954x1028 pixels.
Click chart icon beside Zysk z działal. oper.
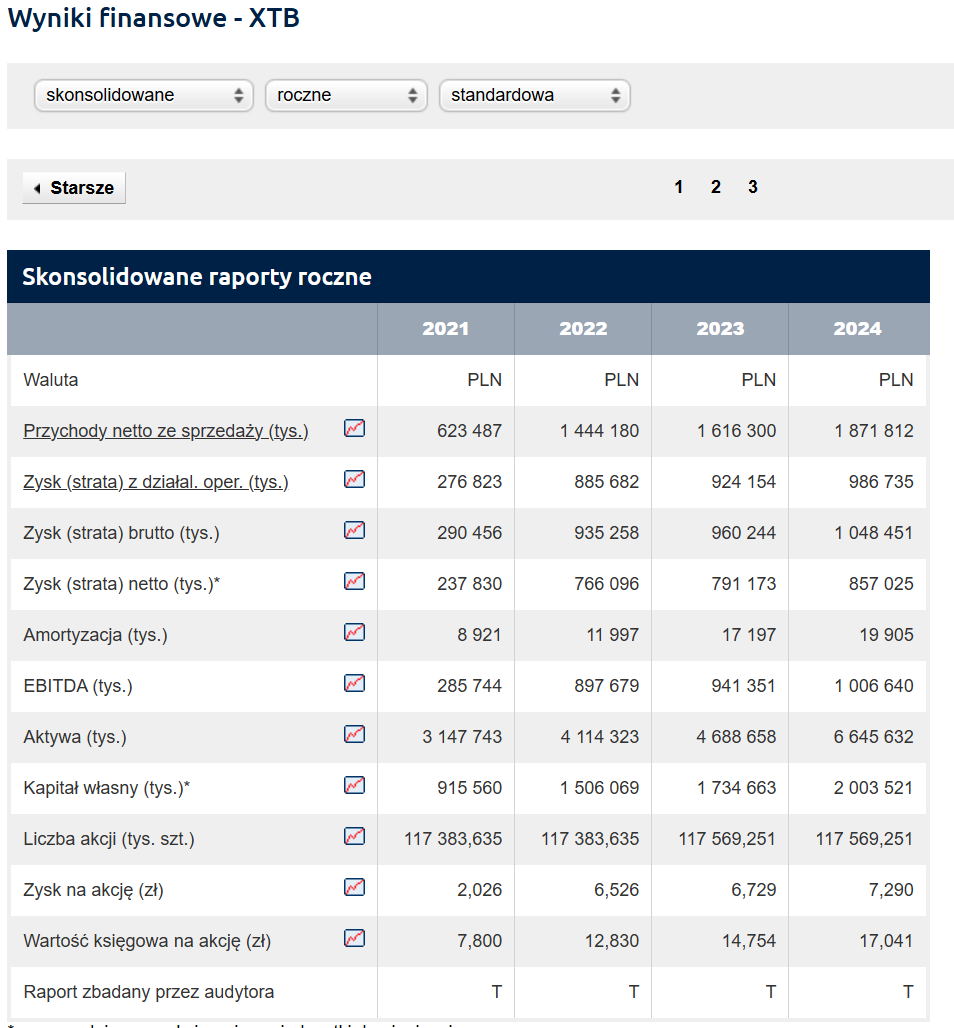[x=354, y=479]
